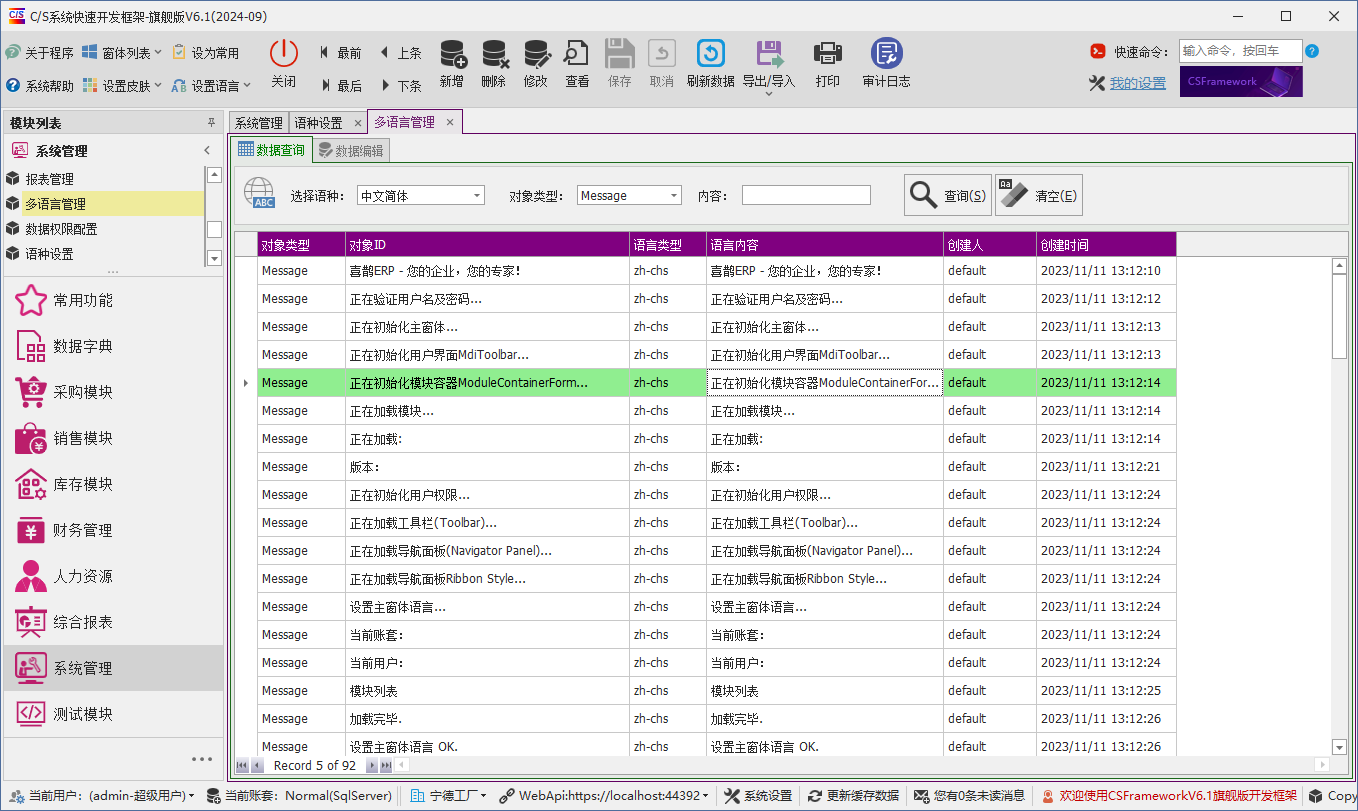Click 系统设置 in status bar
This screenshot has width=1358, height=811.
point(757,796)
